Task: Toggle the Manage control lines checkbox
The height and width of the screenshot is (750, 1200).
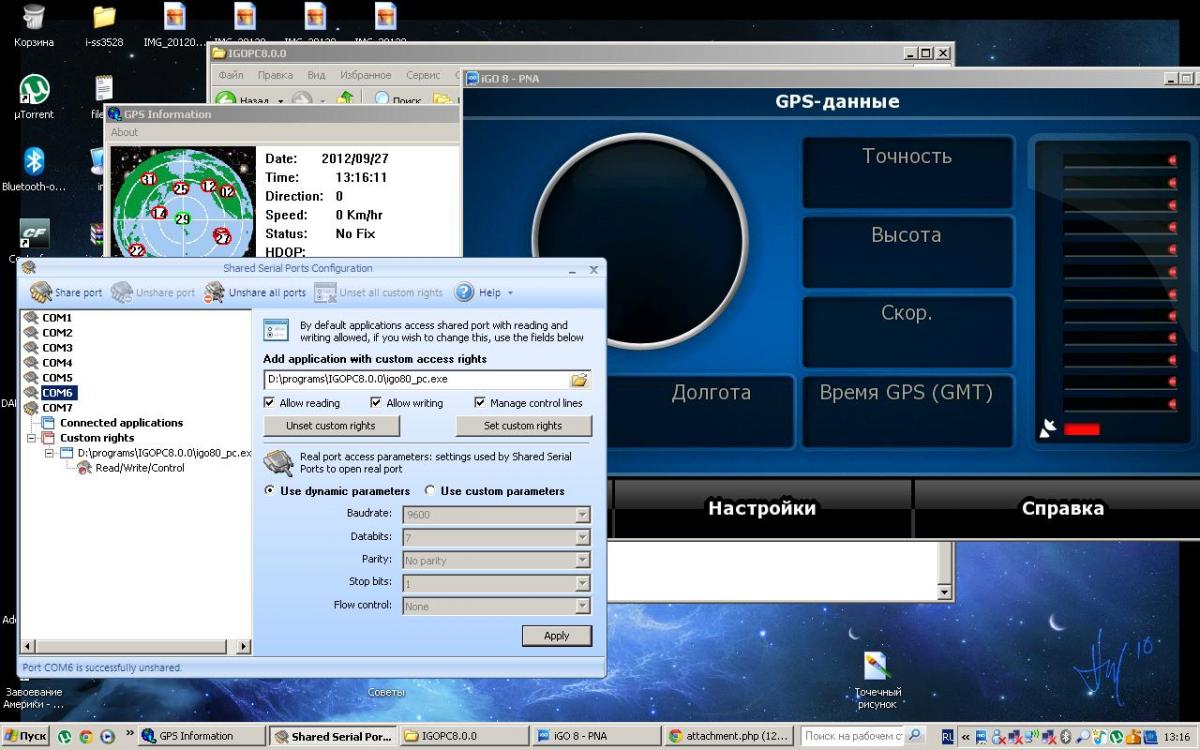Action: (480, 403)
